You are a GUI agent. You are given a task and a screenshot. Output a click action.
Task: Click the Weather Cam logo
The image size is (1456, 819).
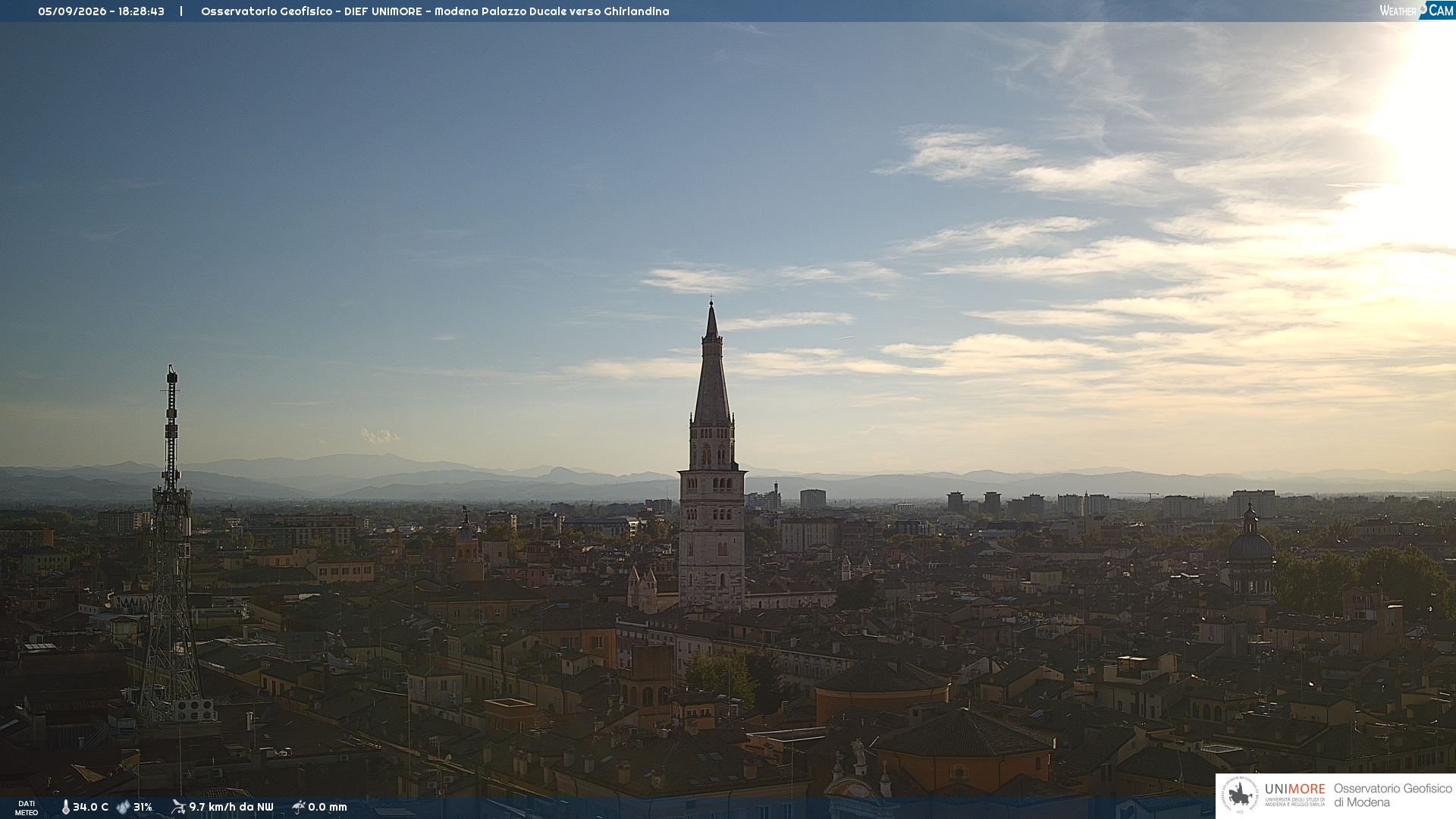pyautogui.click(x=1416, y=10)
